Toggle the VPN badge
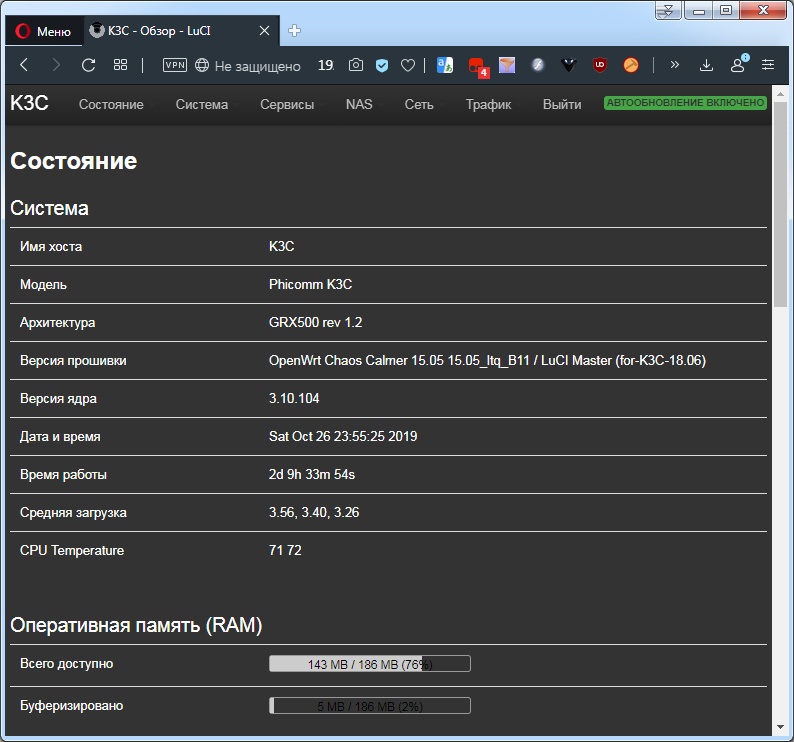794x742 pixels. pos(175,65)
